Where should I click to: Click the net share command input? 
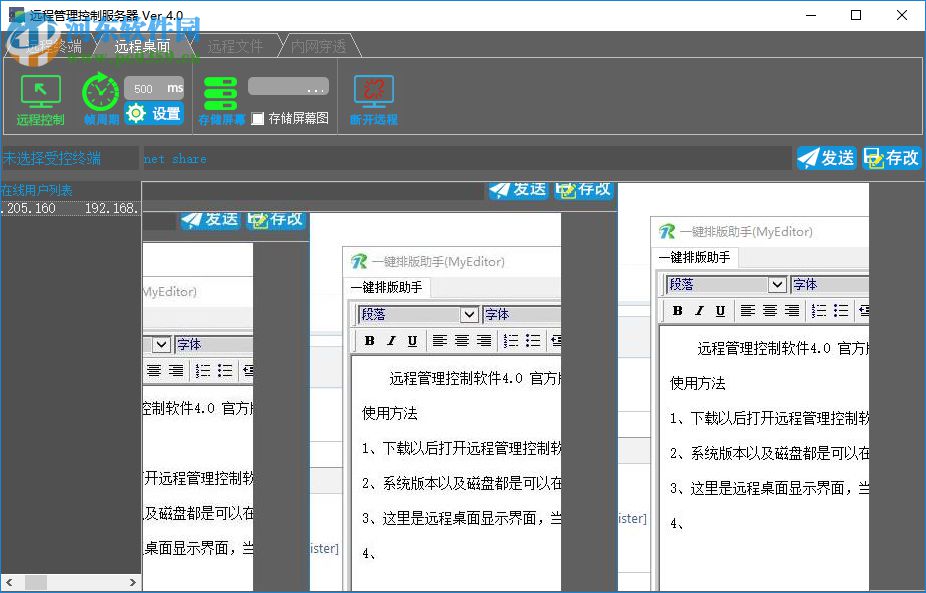(467, 158)
